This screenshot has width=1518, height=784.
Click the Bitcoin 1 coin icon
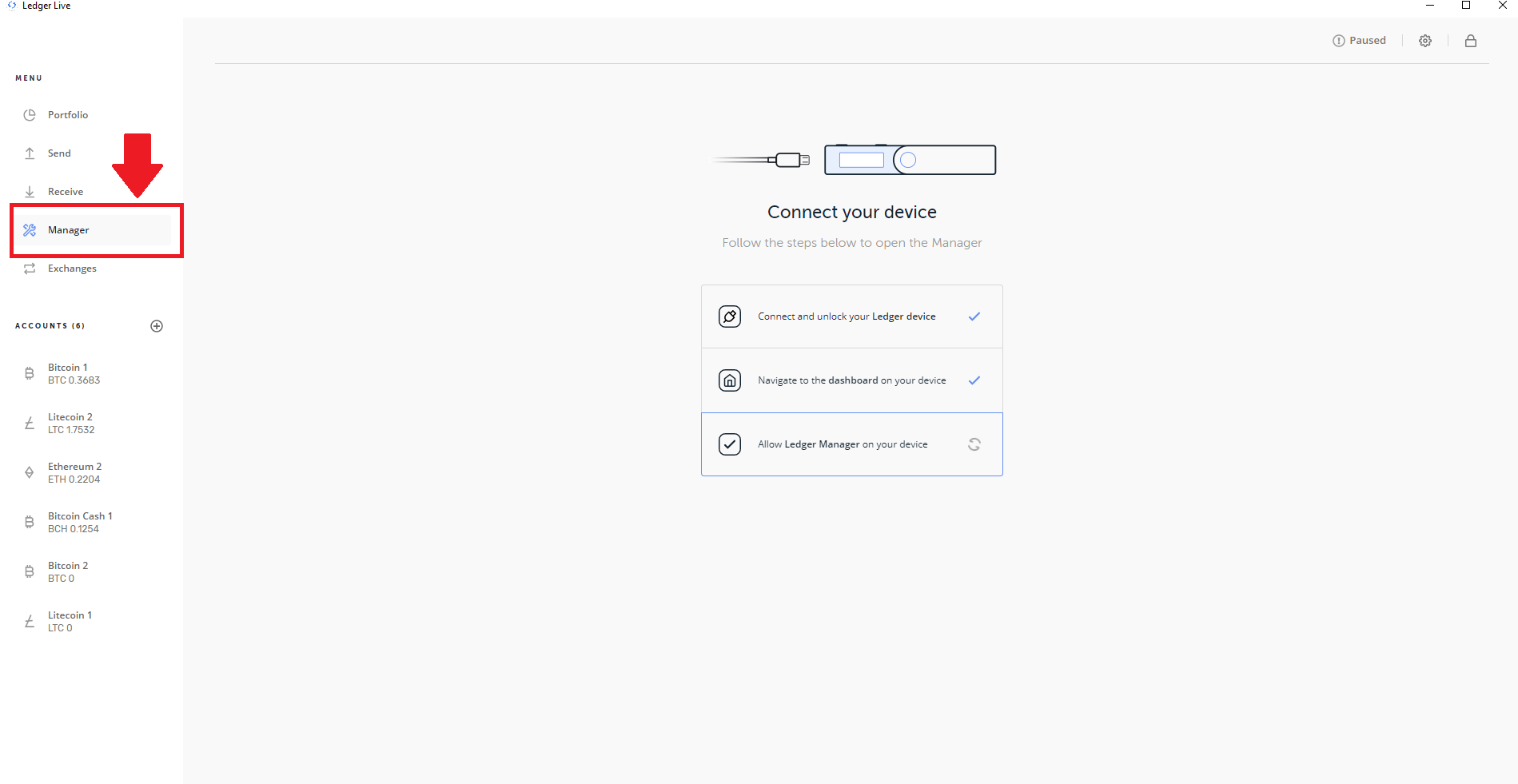click(x=30, y=373)
